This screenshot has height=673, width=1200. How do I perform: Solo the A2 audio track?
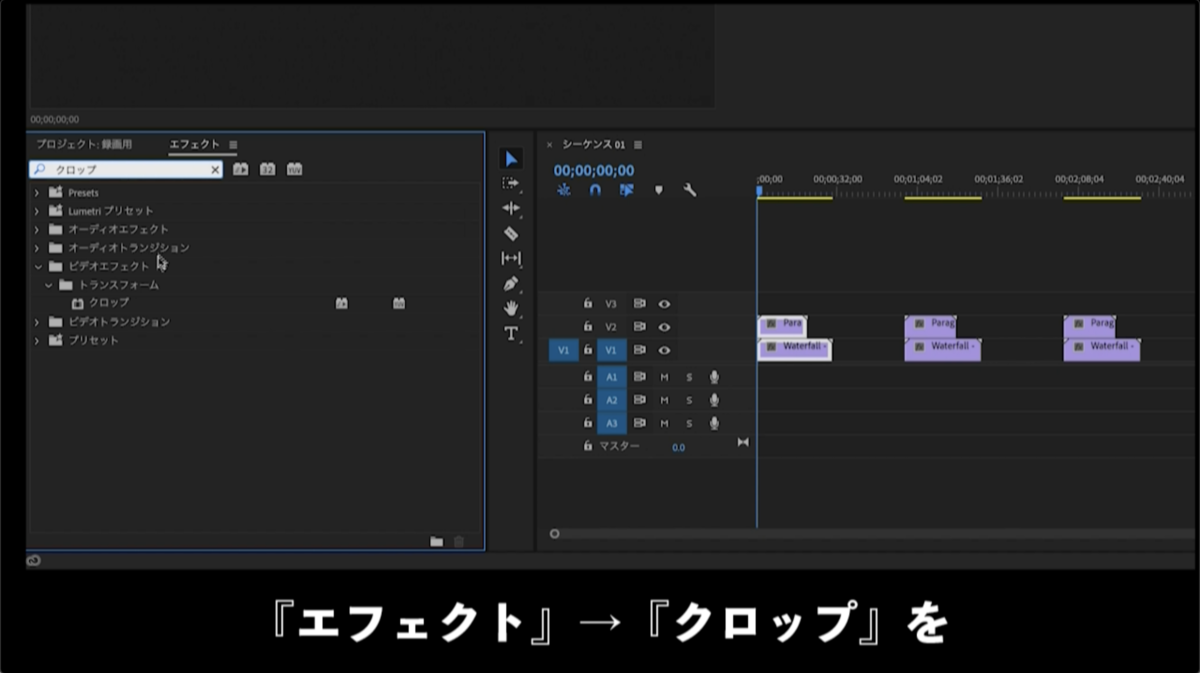[690, 400]
